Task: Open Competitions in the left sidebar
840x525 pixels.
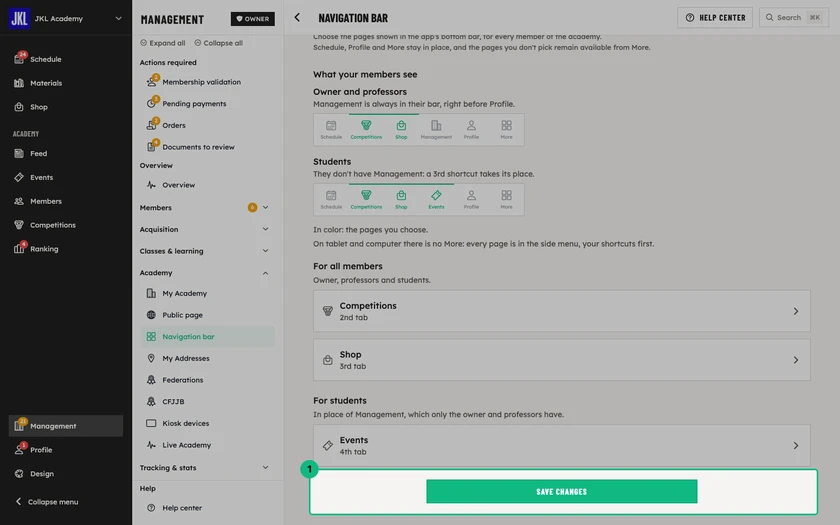Action: tap(52, 225)
